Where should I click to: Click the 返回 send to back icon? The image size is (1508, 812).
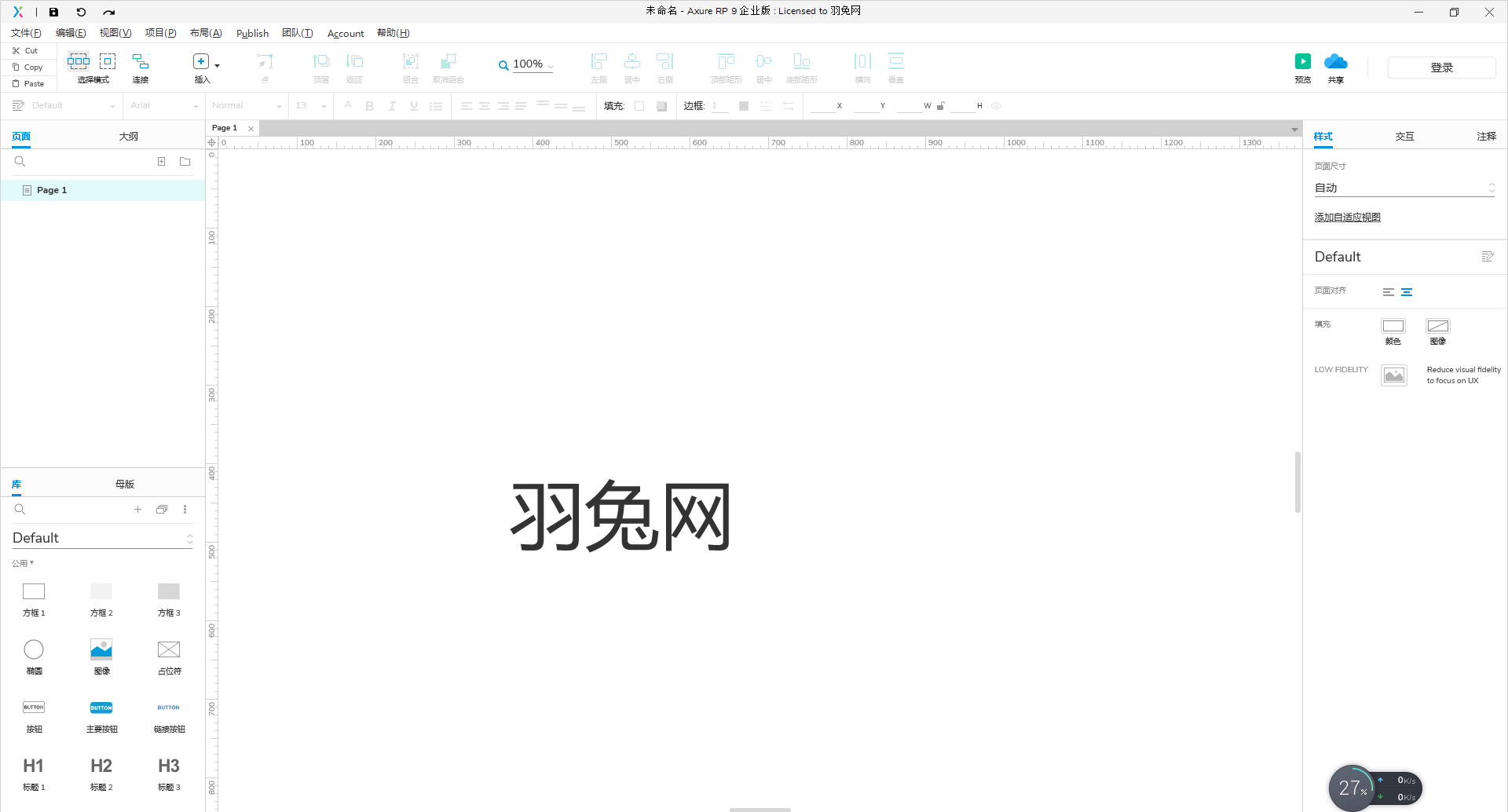pyautogui.click(x=355, y=61)
